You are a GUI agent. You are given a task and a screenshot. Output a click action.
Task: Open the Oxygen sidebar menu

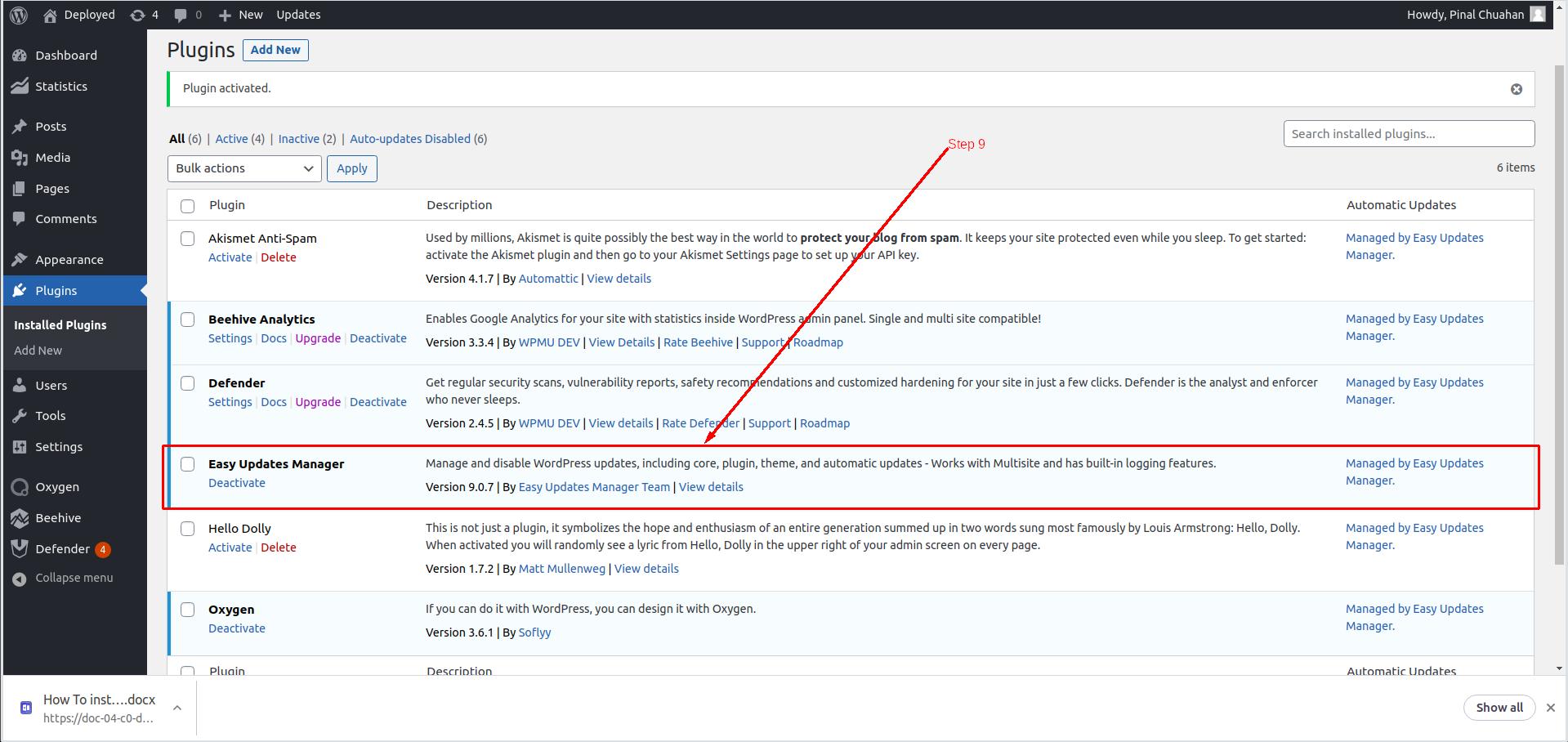[x=57, y=486]
